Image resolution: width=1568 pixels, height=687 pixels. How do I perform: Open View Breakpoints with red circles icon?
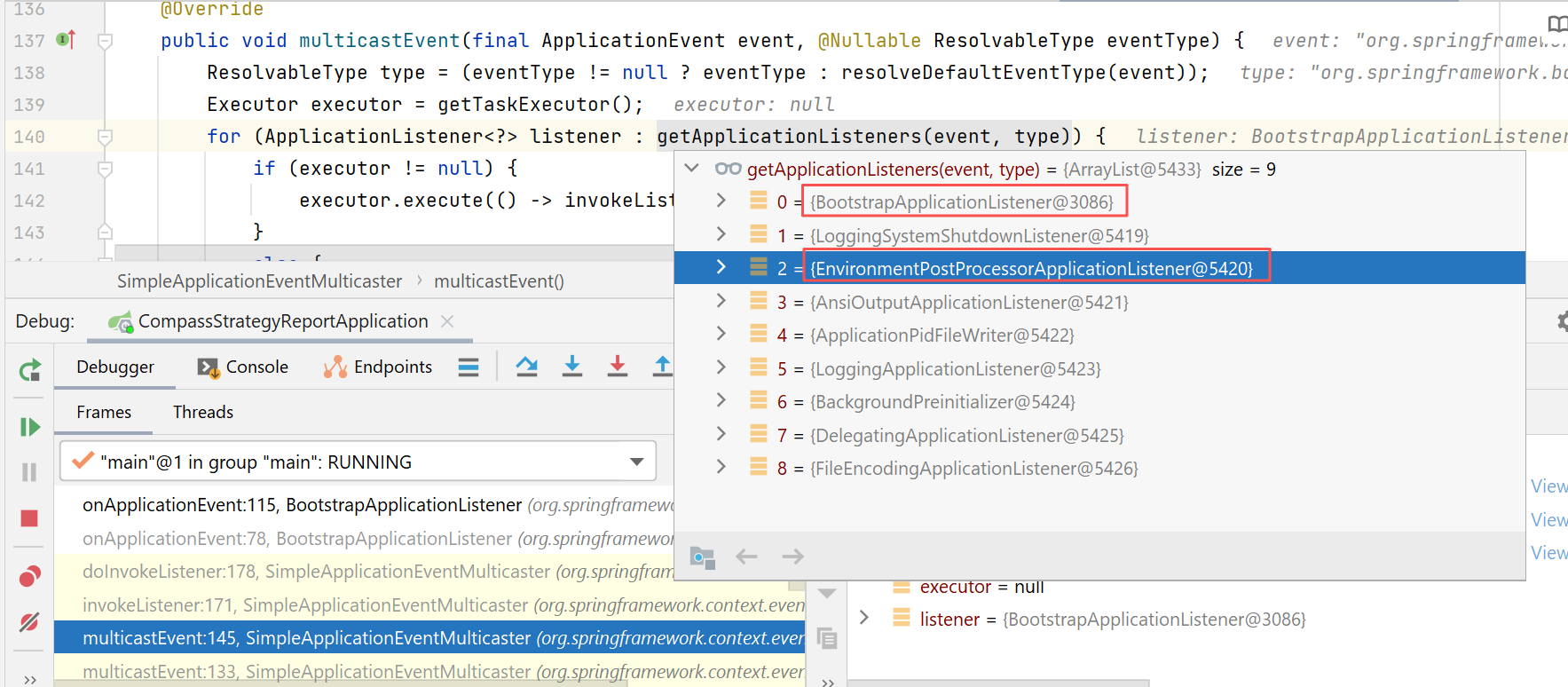[29, 577]
